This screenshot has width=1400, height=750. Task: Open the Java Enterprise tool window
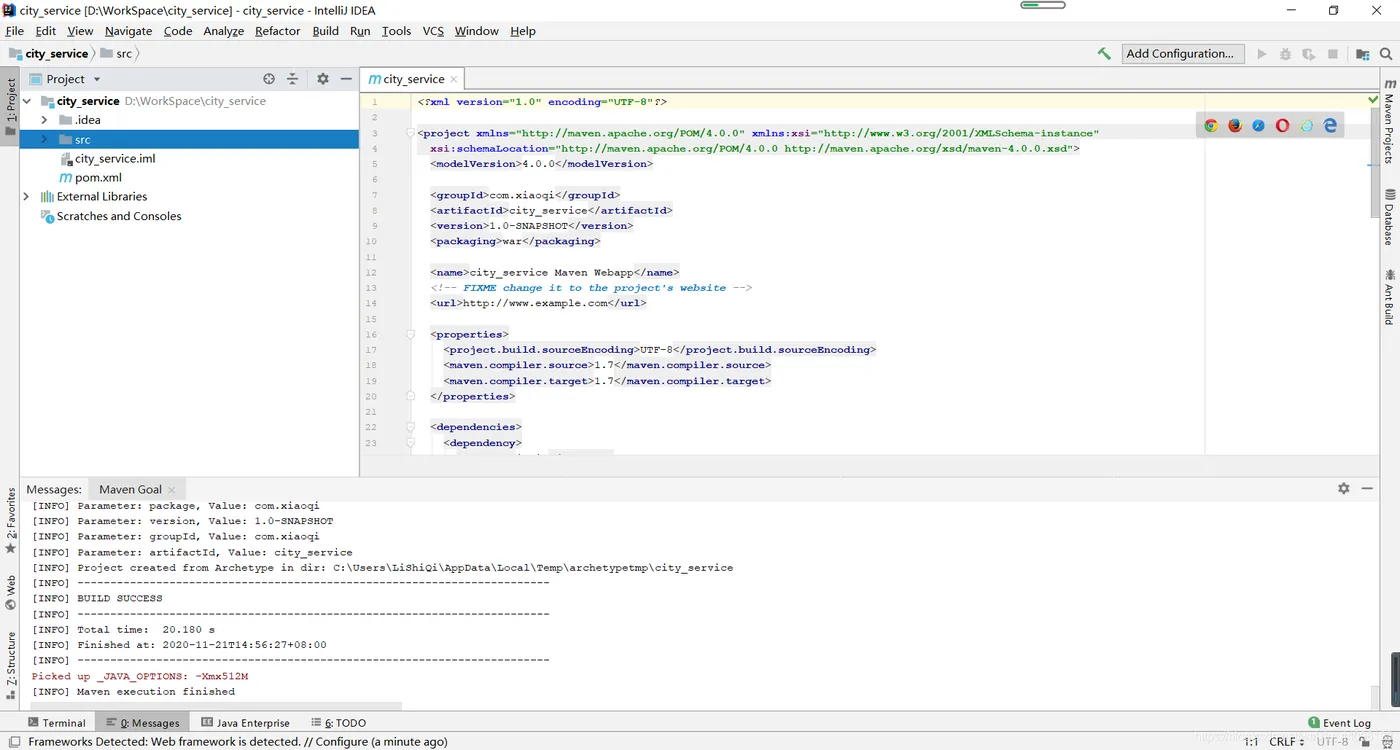245,723
